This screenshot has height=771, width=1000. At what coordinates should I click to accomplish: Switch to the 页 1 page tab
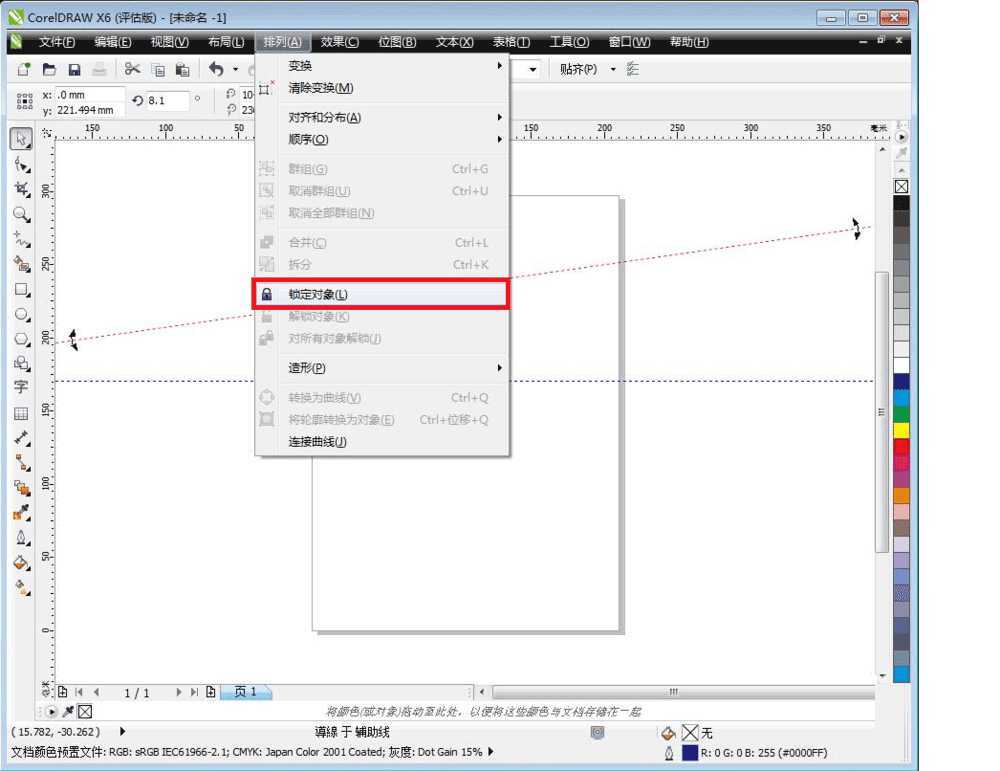245,692
